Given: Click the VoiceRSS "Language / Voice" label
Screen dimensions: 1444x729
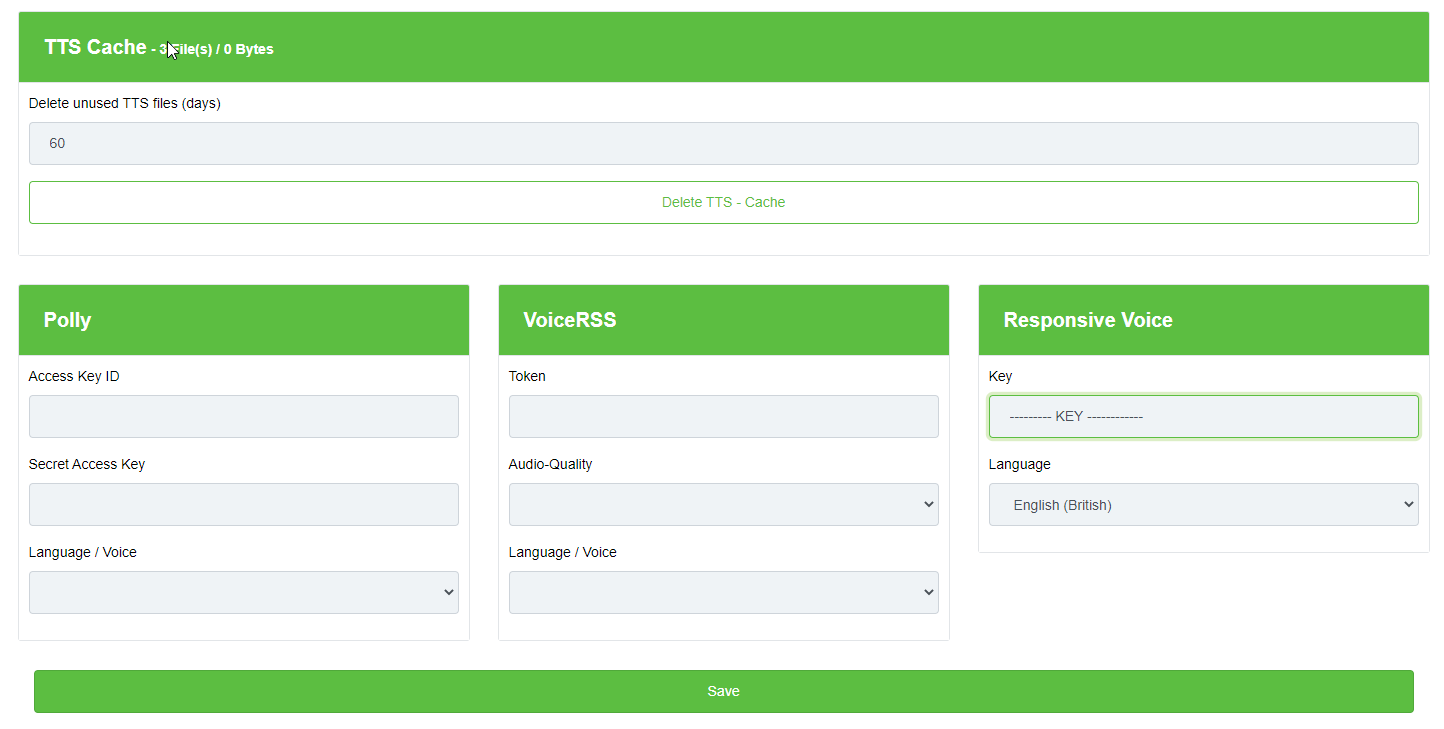Looking at the screenshot, I should (x=563, y=552).
